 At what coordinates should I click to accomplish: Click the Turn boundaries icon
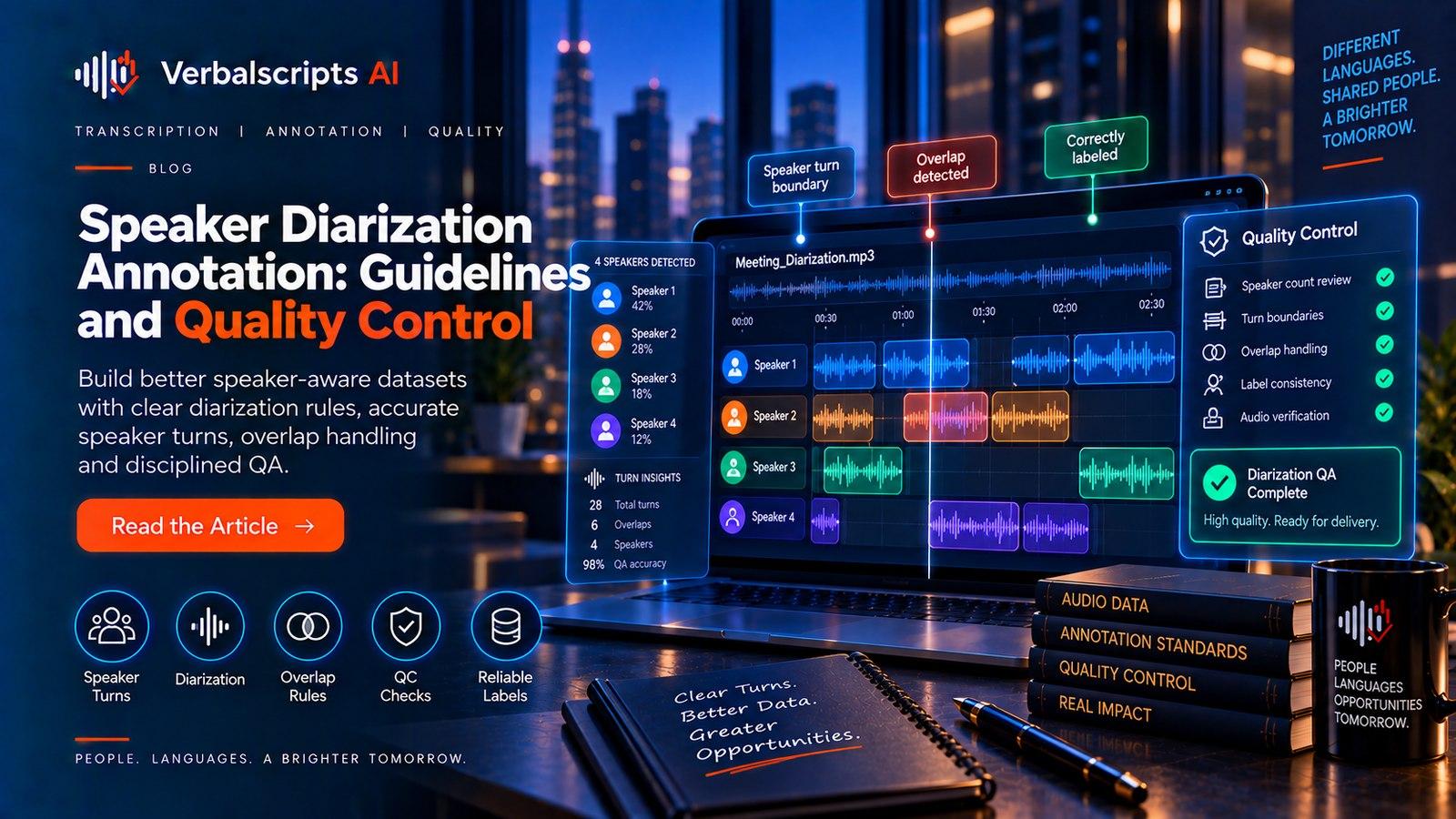pos(1214,320)
